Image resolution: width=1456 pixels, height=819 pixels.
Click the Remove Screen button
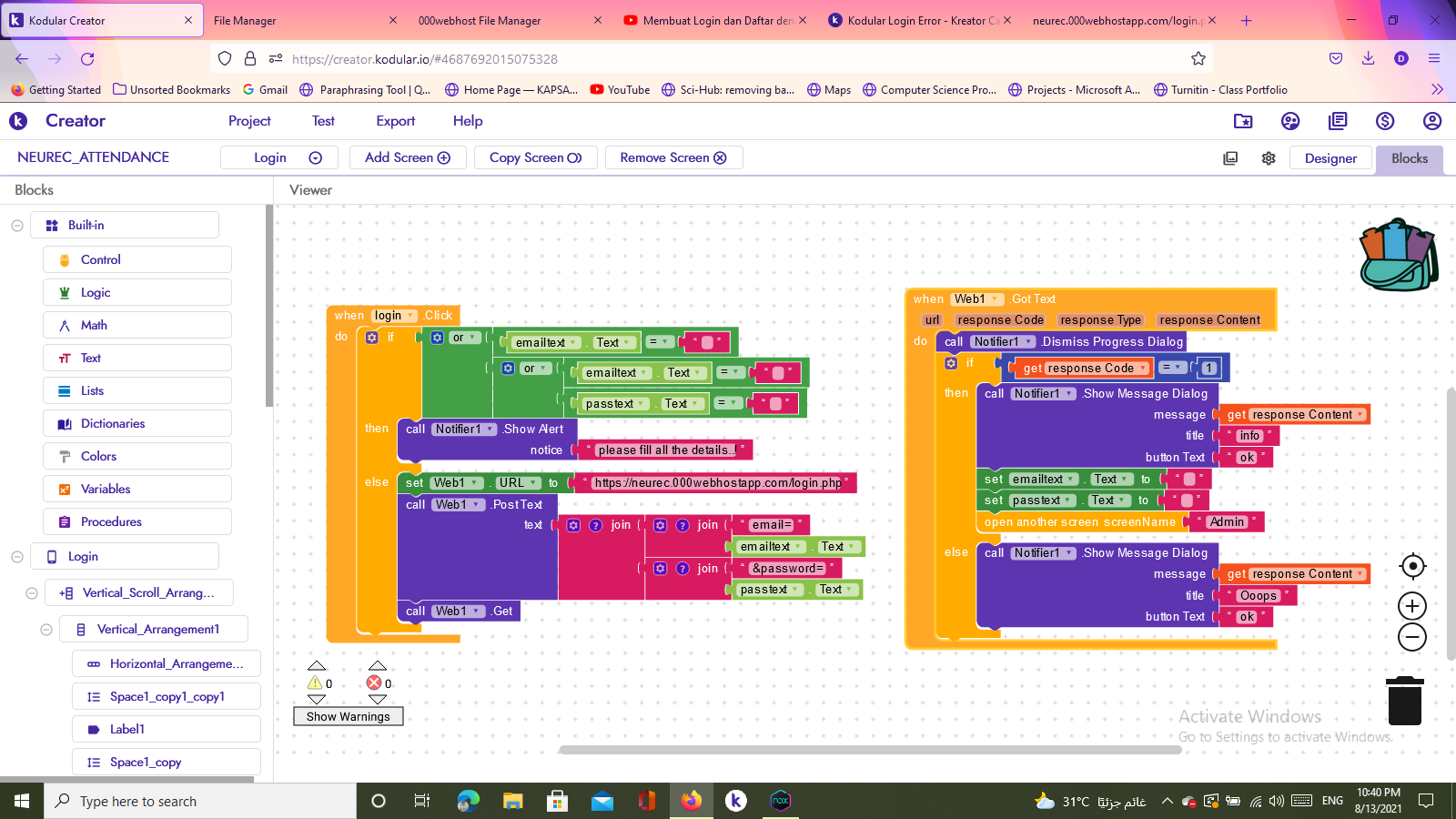[673, 157]
